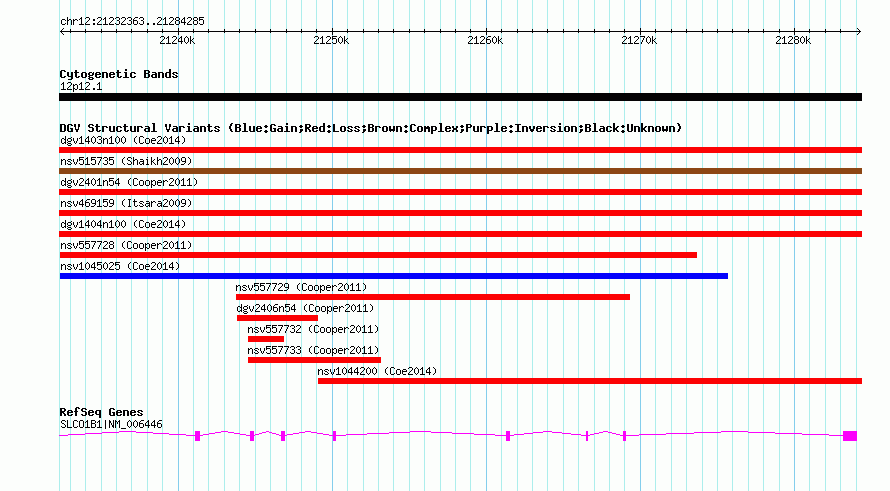Click the nsv515735 (Shaikh2009) label
This screenshot has height=491, width=890.
(126, 161)
